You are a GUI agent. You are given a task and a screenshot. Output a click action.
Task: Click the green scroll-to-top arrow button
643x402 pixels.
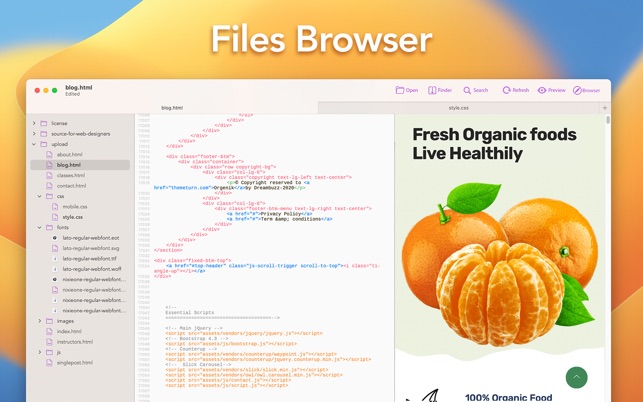(576, 377)
